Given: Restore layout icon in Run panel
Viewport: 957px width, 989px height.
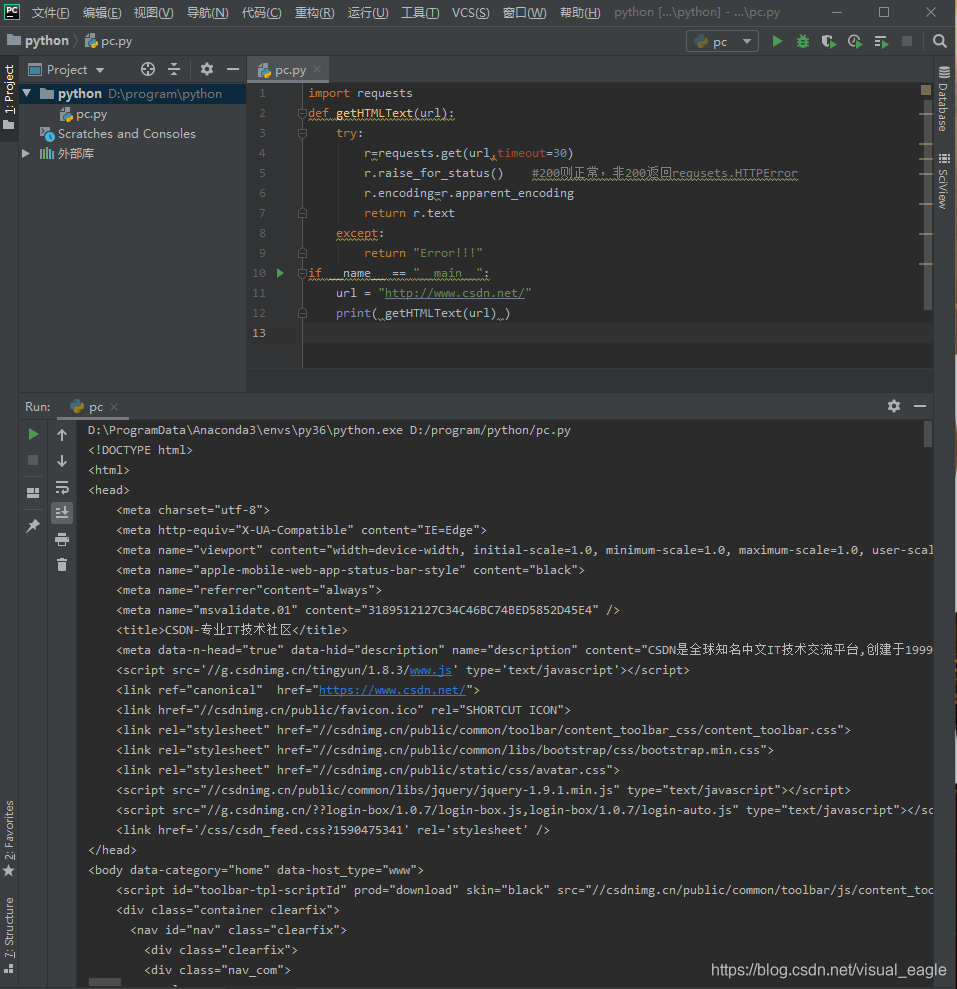Looking at the screenshot, I should pyautogui.click(x=33, y=493).
